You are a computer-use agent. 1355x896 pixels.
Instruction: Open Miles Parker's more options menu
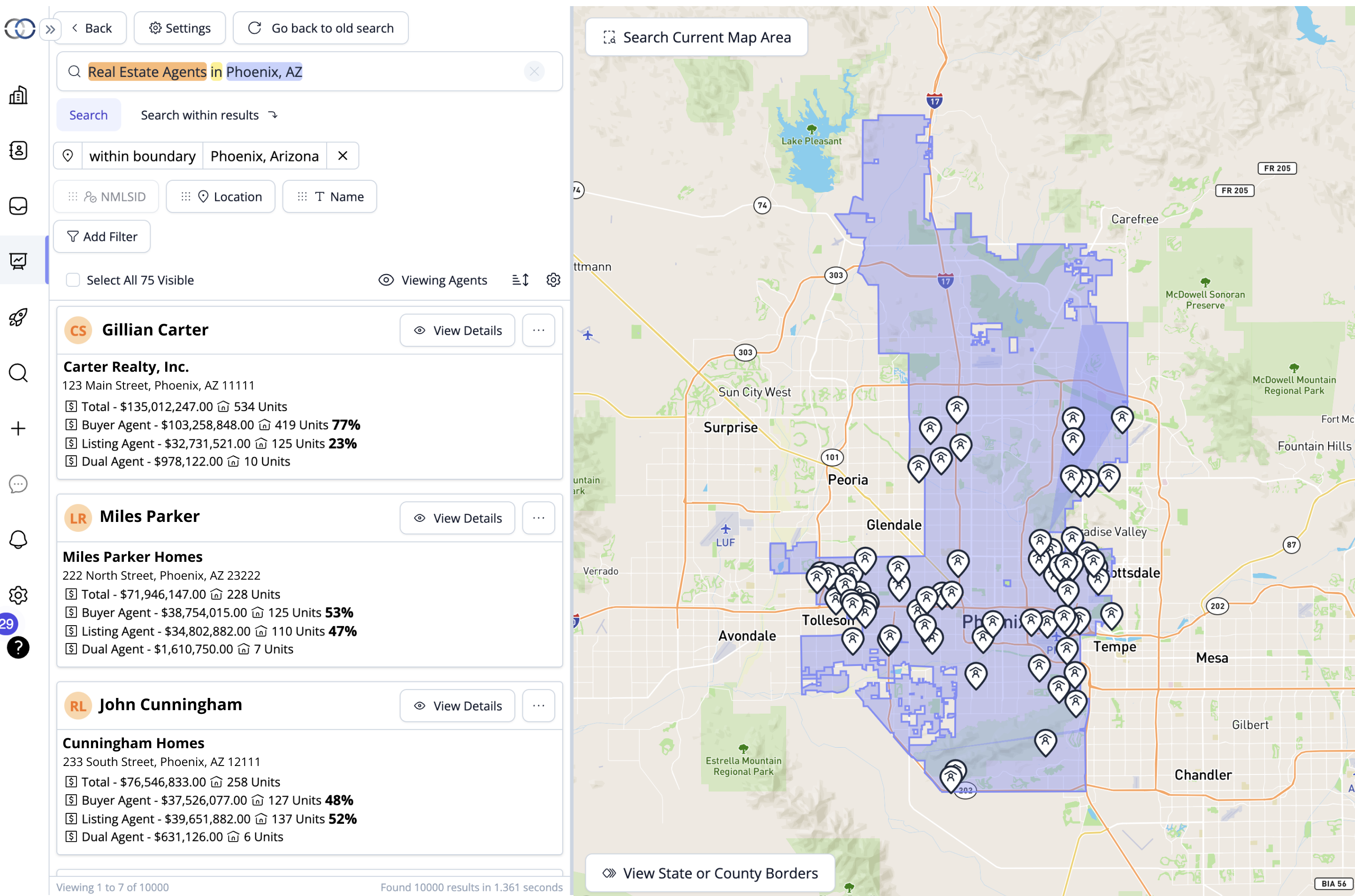point(538,518)
